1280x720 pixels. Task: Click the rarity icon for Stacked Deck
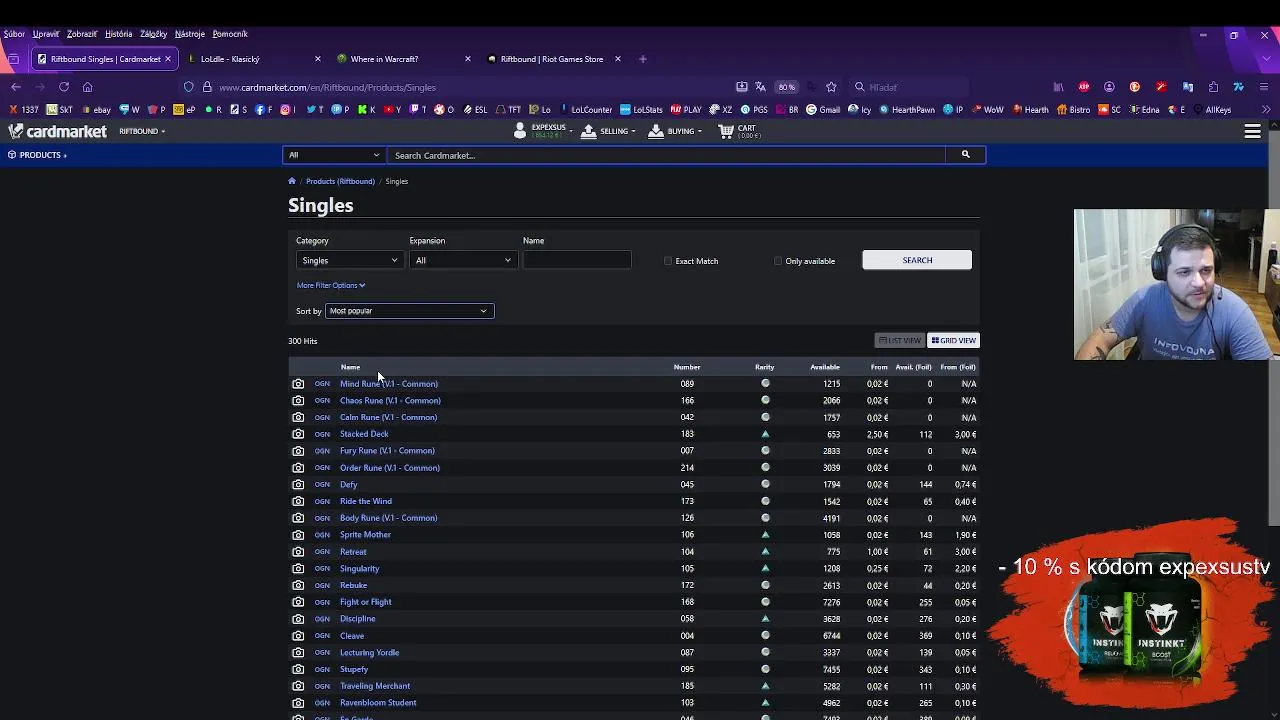pyautogui.click(x=765, y=434)
